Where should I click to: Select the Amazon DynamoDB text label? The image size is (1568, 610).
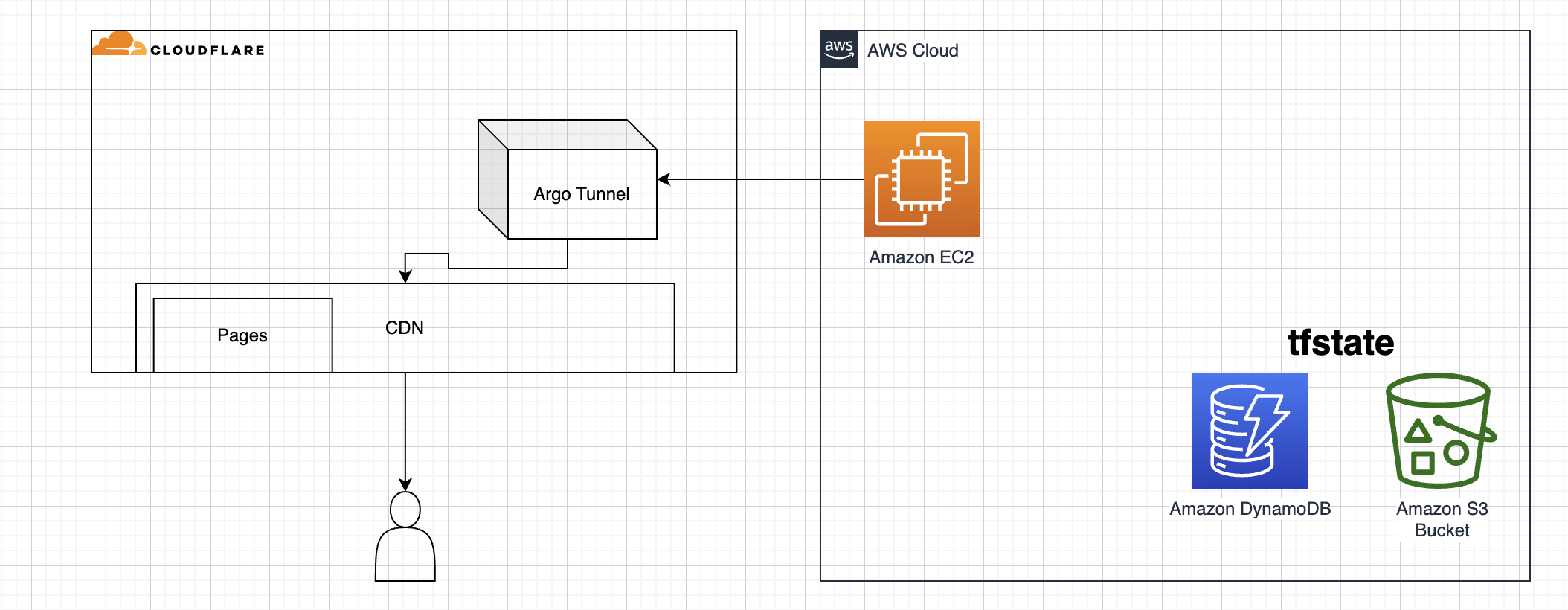click(x=1250, y=509)
